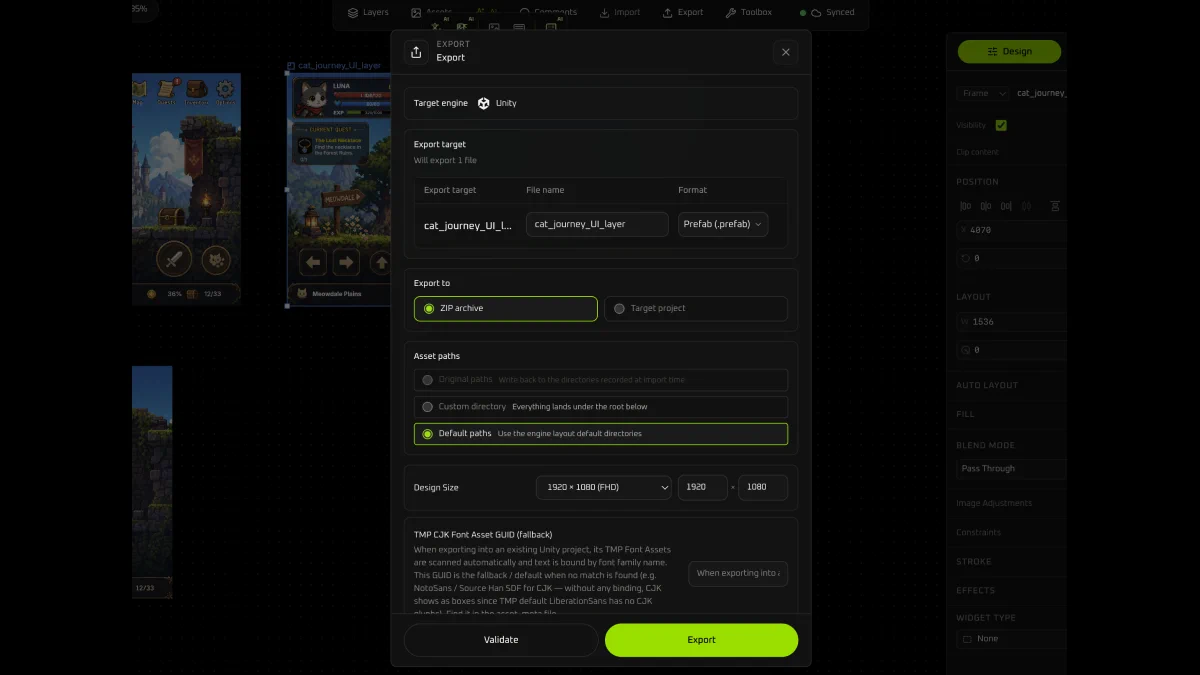Click the truncated cat_journey_UI_l... export target name

tap(468, 225)
